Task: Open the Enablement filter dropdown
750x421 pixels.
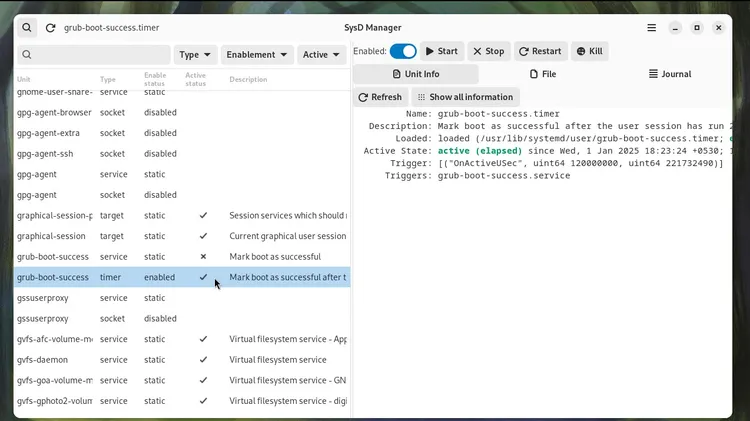Action: 257,55
